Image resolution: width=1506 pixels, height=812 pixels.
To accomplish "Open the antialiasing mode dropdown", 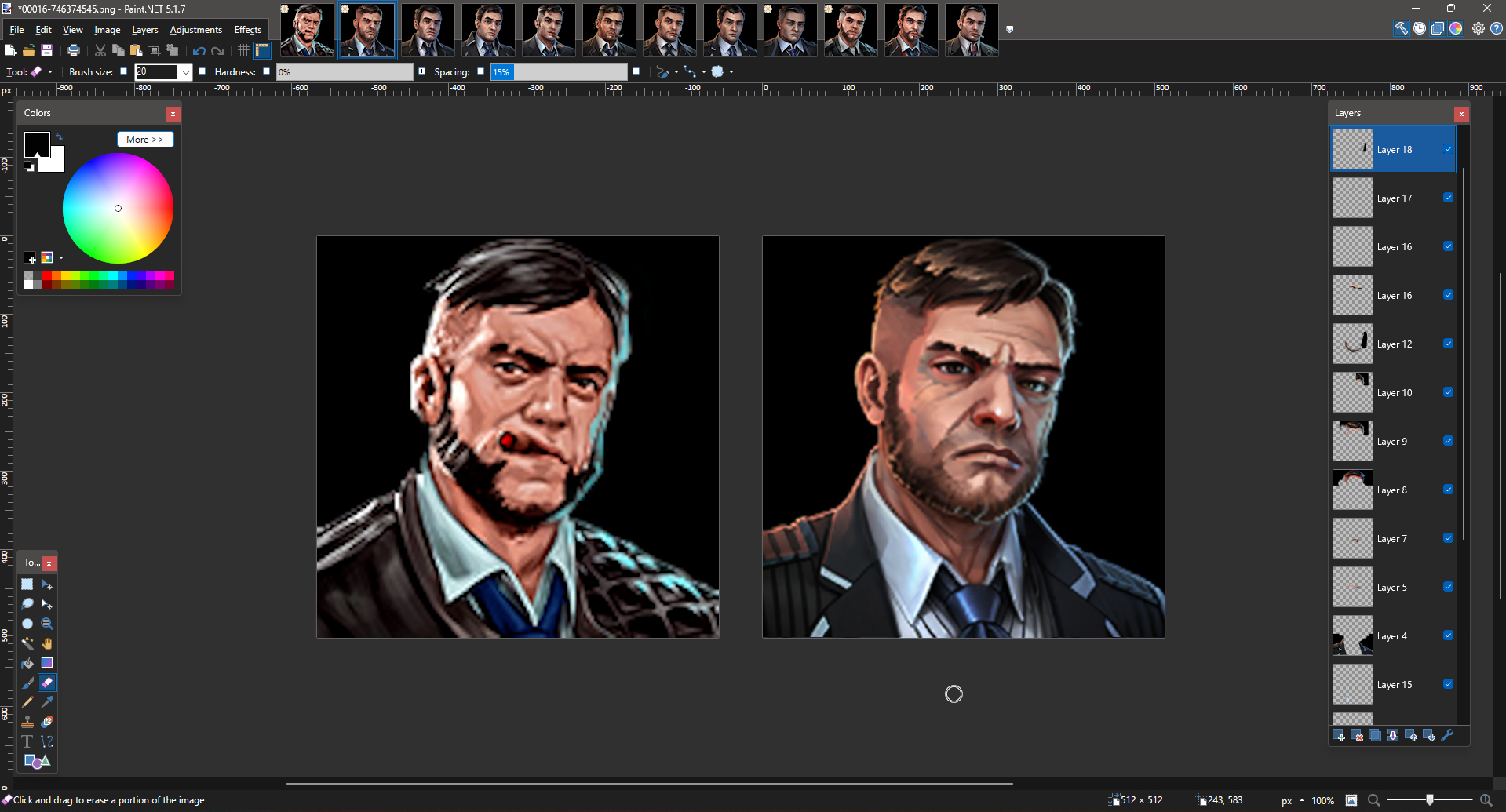I will pos(668,71).
